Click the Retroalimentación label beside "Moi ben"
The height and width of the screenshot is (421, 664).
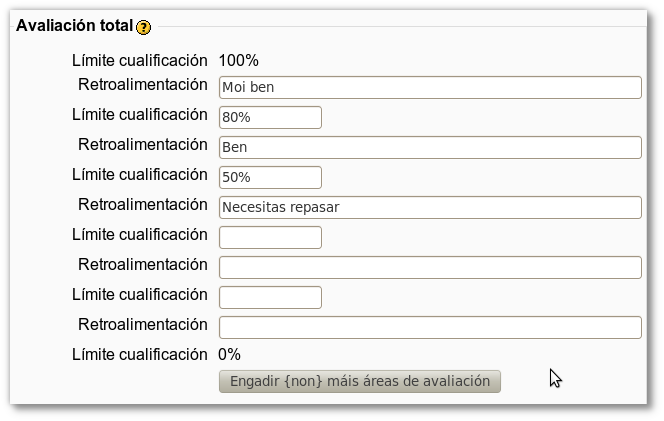point(143,85)
